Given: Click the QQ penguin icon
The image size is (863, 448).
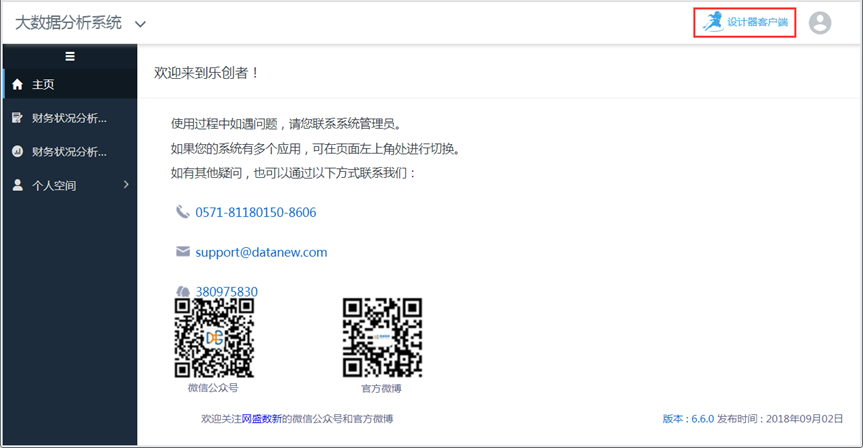Looking at the screenshot, I should [x=183, y=292].
